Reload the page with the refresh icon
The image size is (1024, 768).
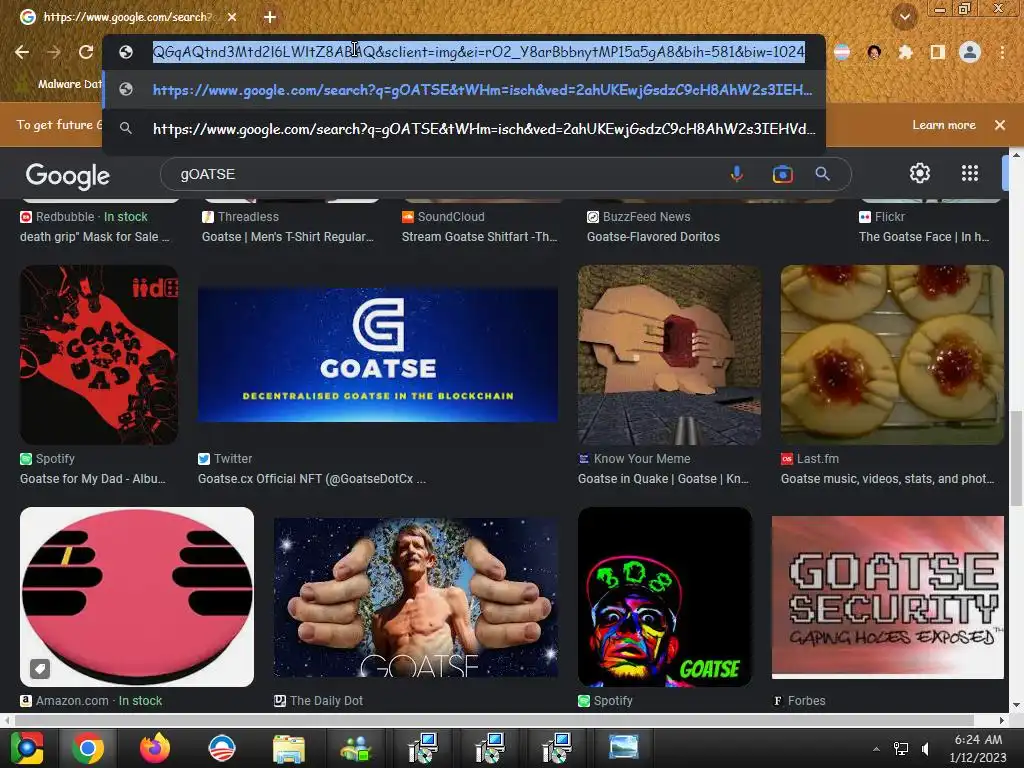point(86,52)
